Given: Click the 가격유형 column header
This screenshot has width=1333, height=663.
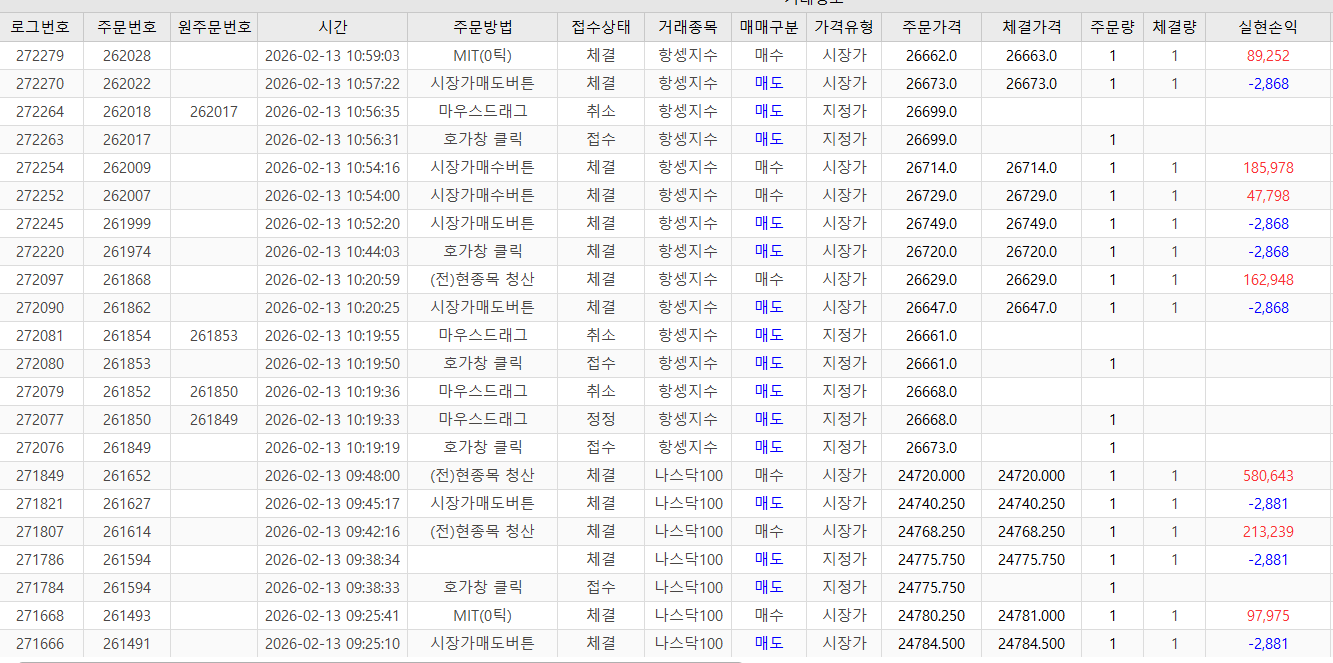Looking at the screenshot, I should [844, 27].
